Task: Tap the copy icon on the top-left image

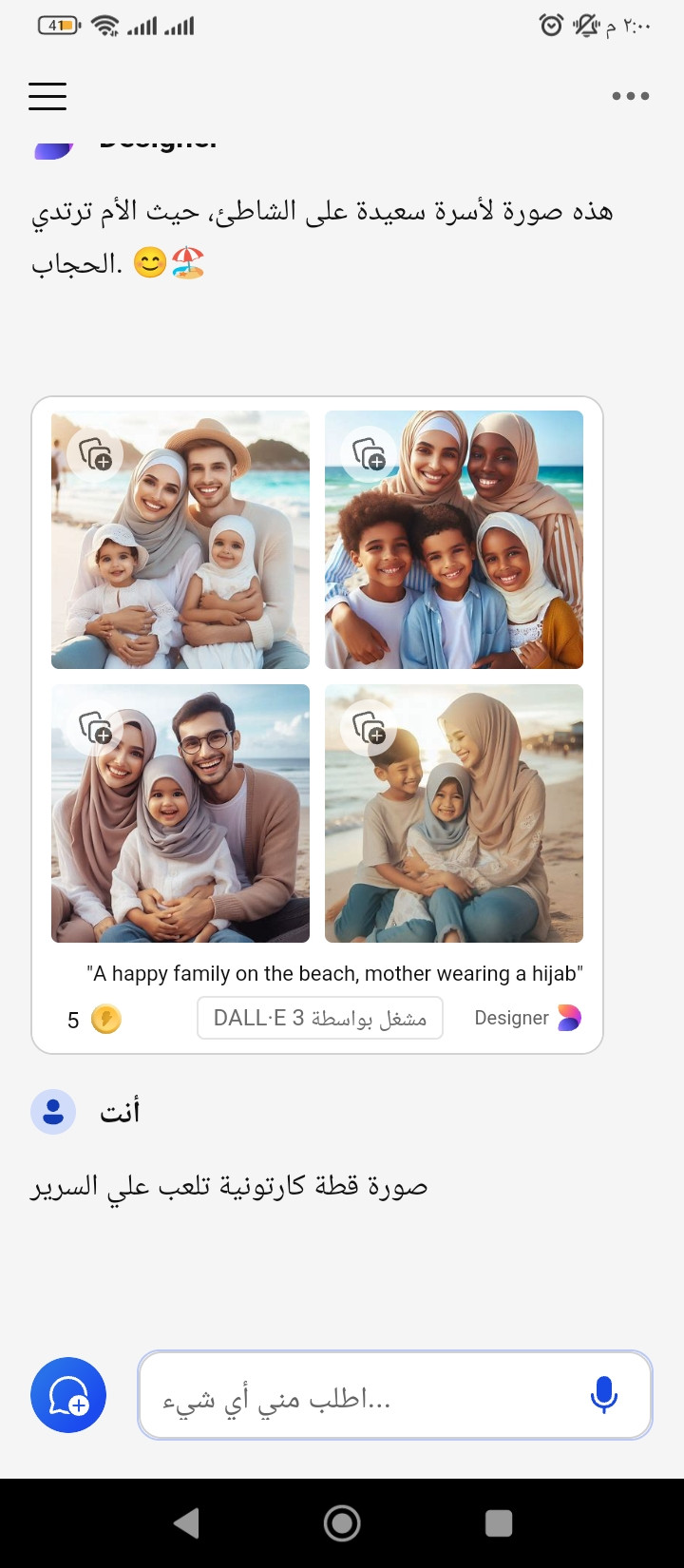Action: coord(95,454)
